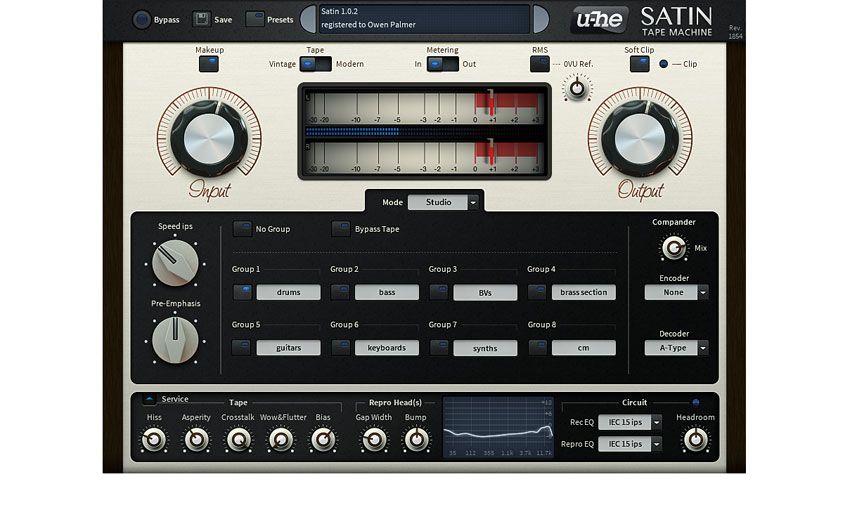Click the synths group name field
Screen dimensions: 850x505
pos(485,347)
